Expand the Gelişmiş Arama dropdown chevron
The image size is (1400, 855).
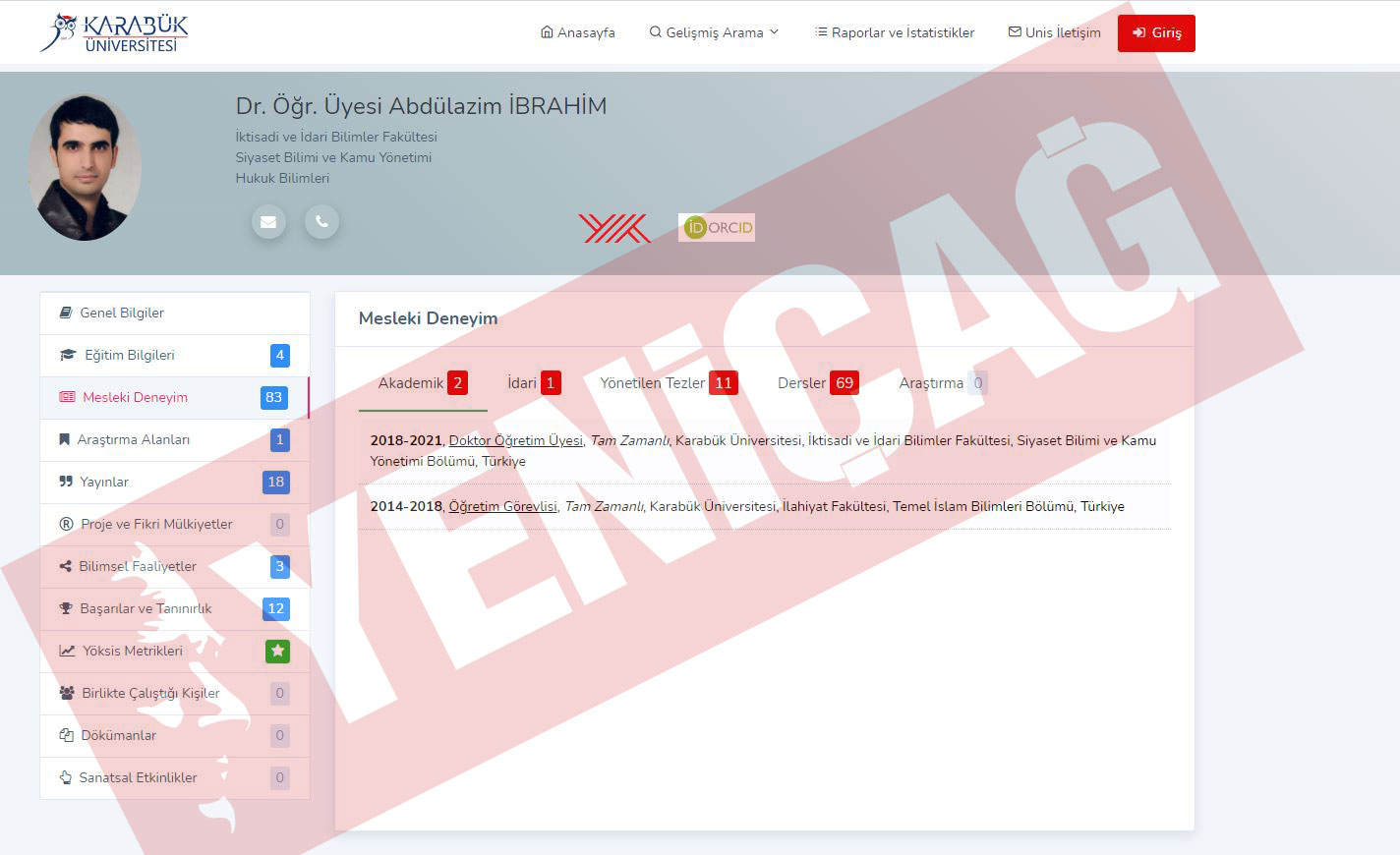click(774, 32)
